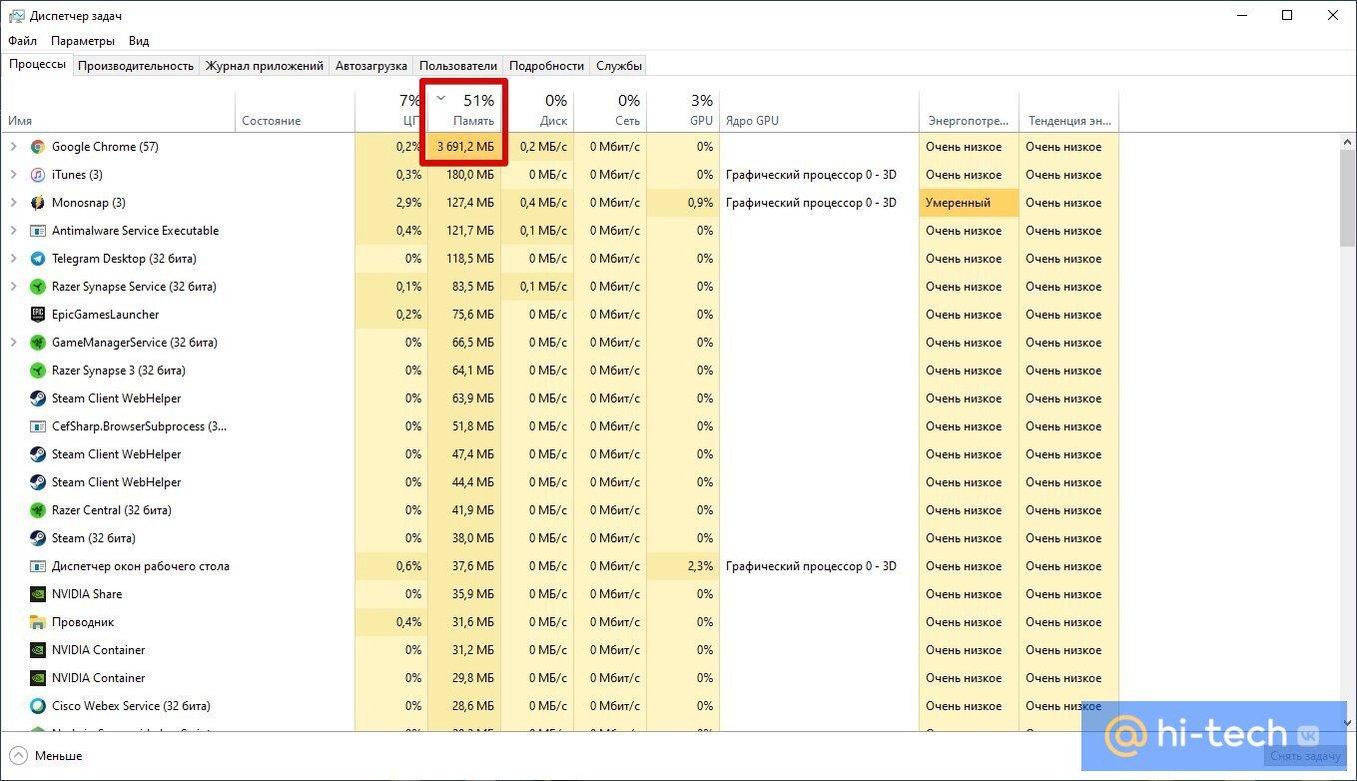Screen dimensions: 1357x781
Task: Expand the Telegram Desktop group
Action: pos(13,259)
